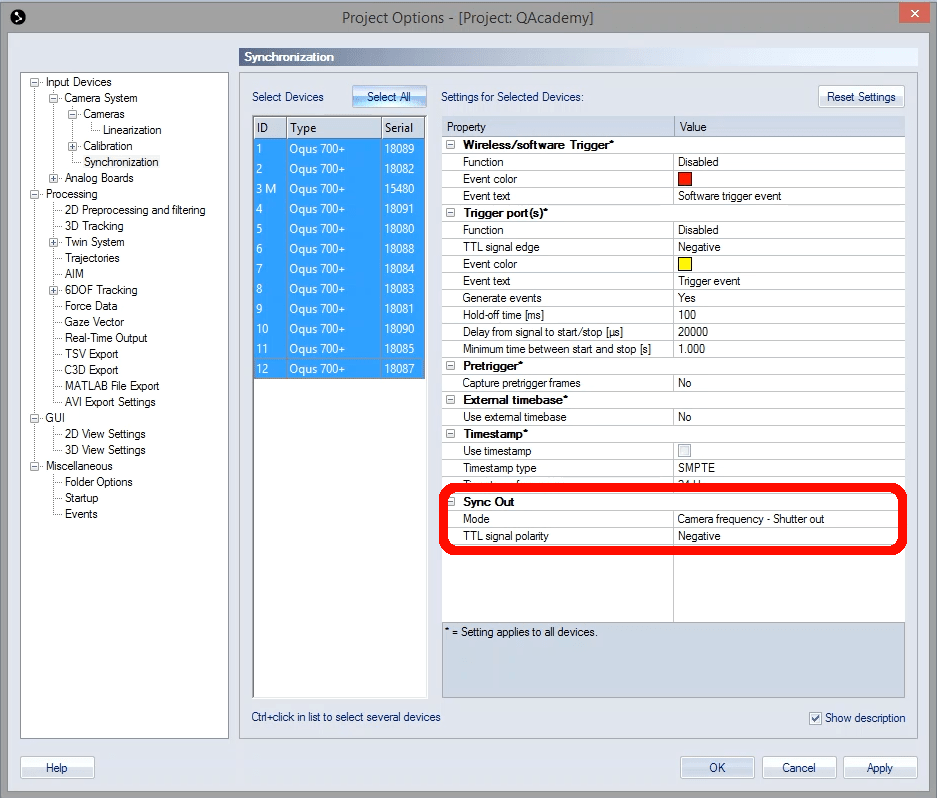Screen dimensions: 937x798
Task: Collapse the Input Devices tree node
Action: click(35, 82)
